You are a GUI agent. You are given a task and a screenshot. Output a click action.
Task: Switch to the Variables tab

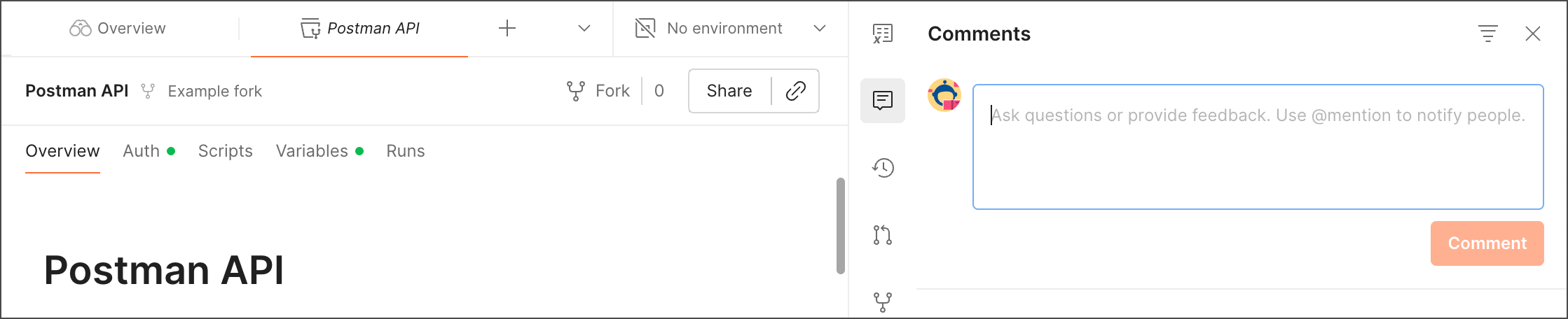(x=312, y=151)
